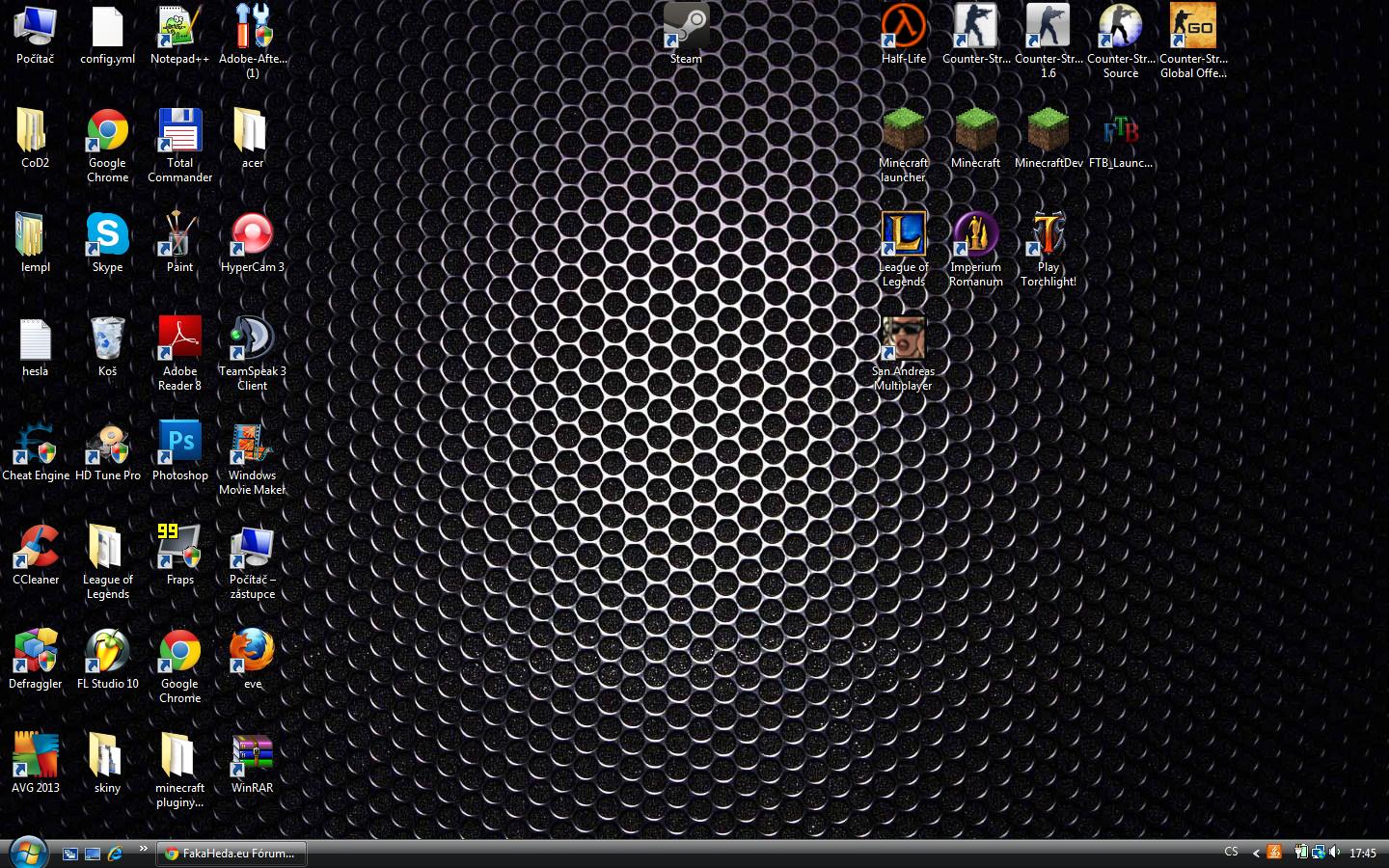Launch League of Legends game shortcut

click(x=904, y=249)
